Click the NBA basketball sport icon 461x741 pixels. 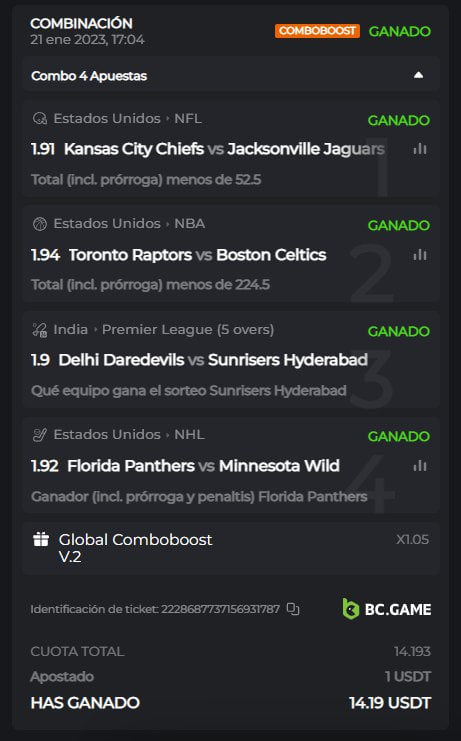tap(40, 224)
